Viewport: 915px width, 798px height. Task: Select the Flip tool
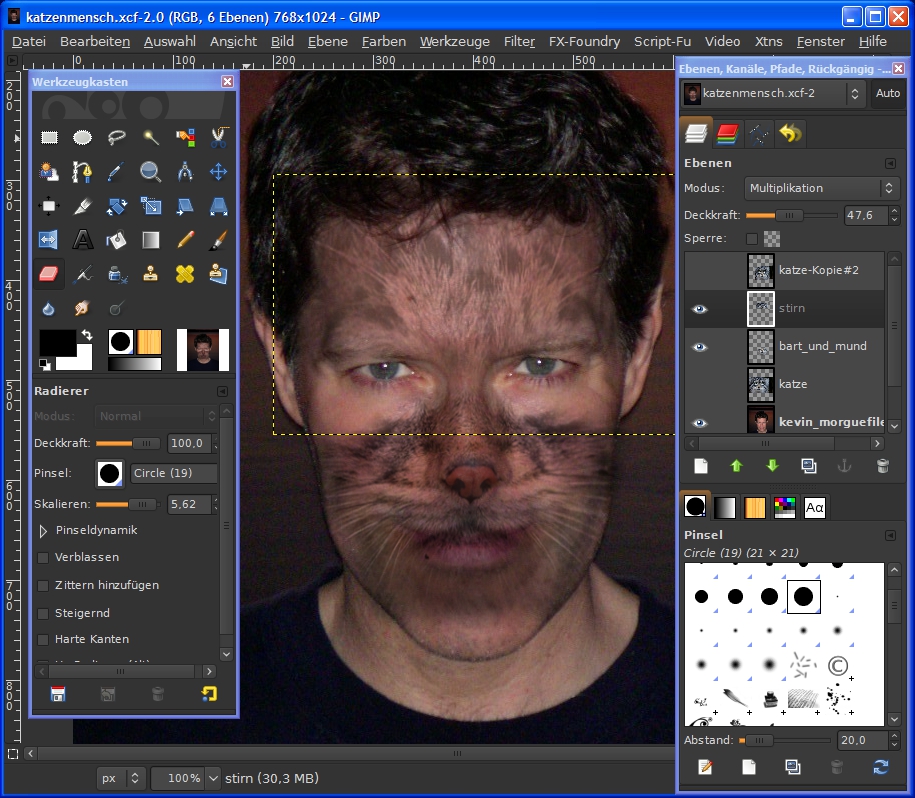pyautogui.click(x=49, y=240)
